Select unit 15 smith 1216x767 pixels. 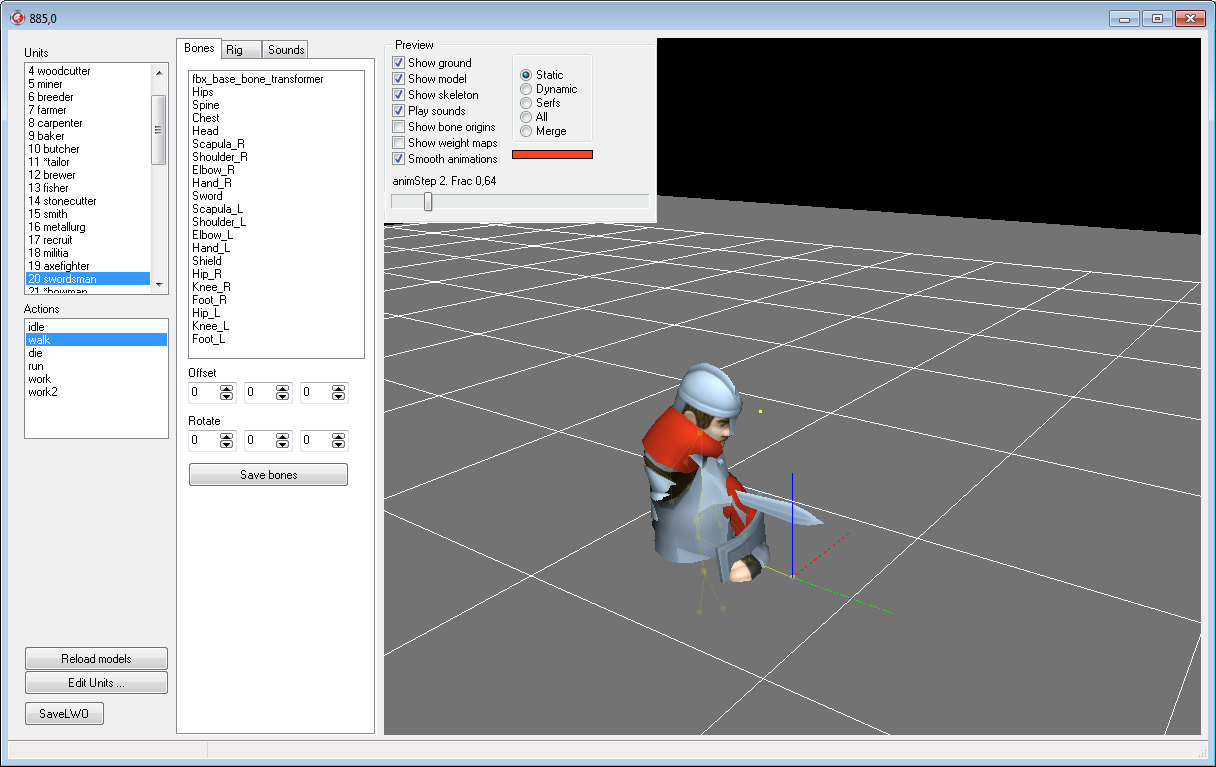[x=88, y=214]
